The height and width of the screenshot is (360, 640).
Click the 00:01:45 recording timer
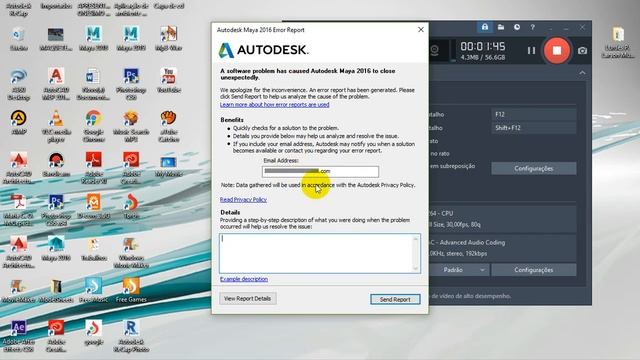tap(483, 47)
